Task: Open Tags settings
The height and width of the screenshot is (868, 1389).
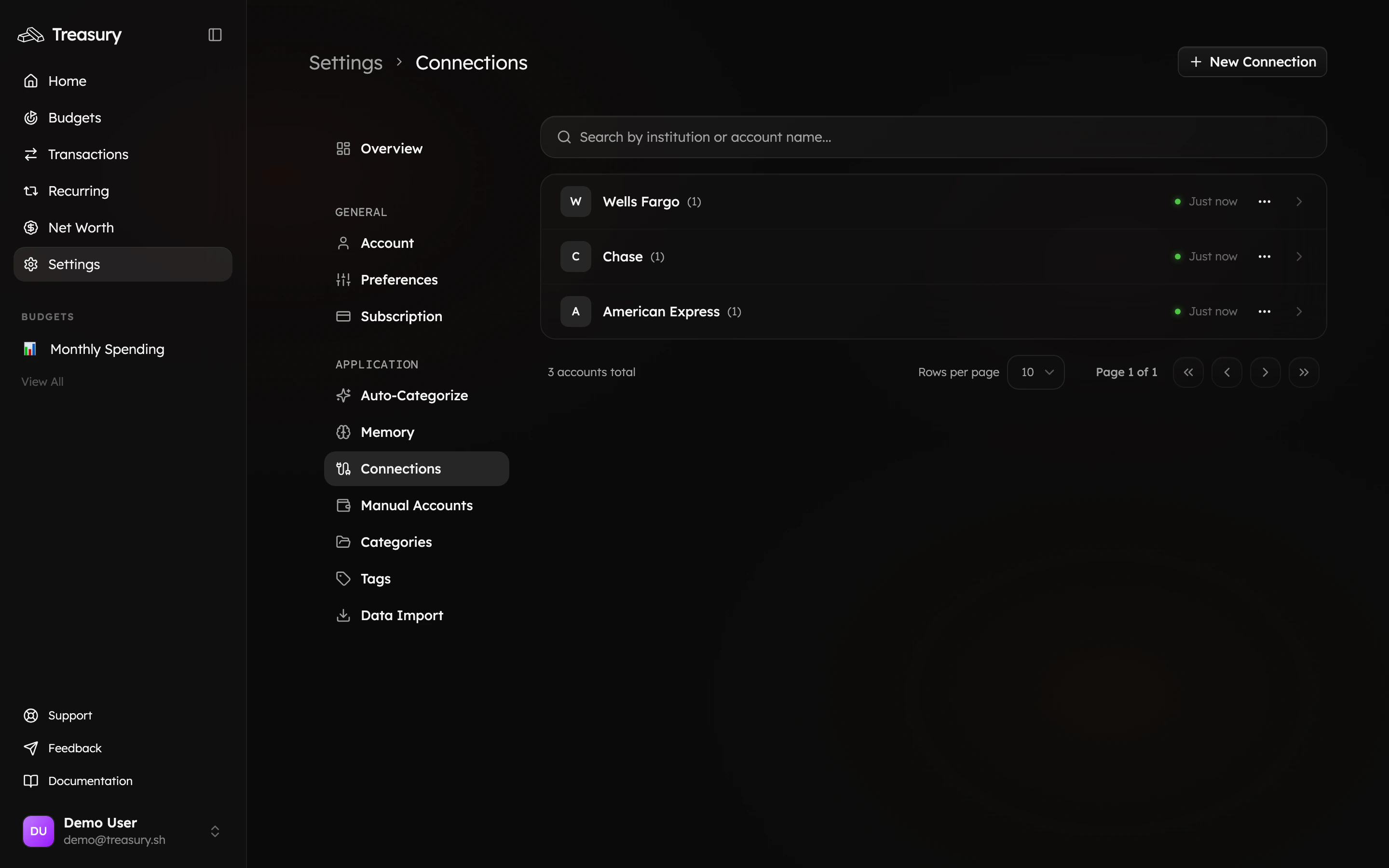Action: click(416, 579)
